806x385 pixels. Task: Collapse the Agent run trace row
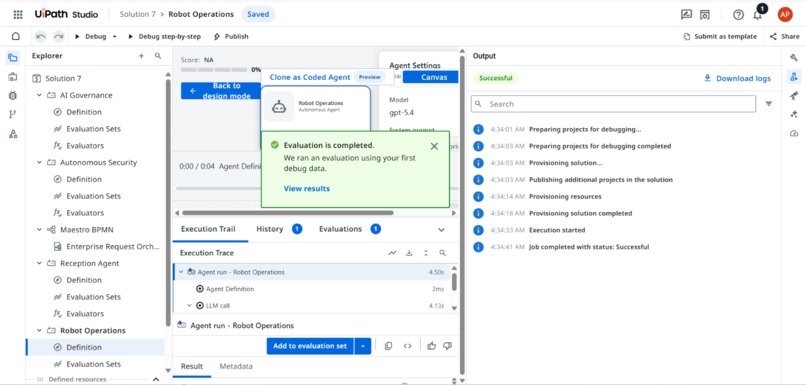[181, 272]
